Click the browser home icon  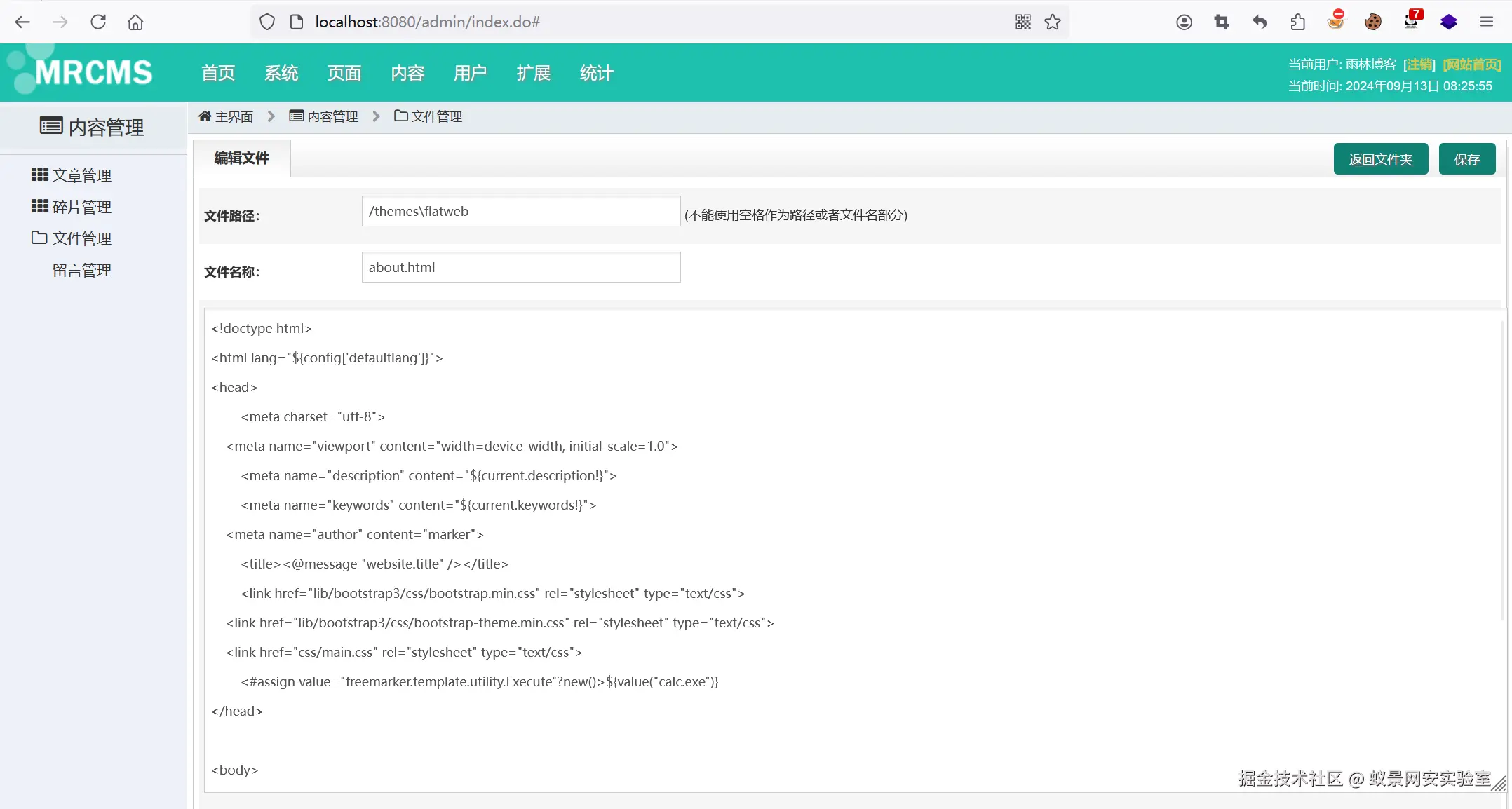point(135,22)
